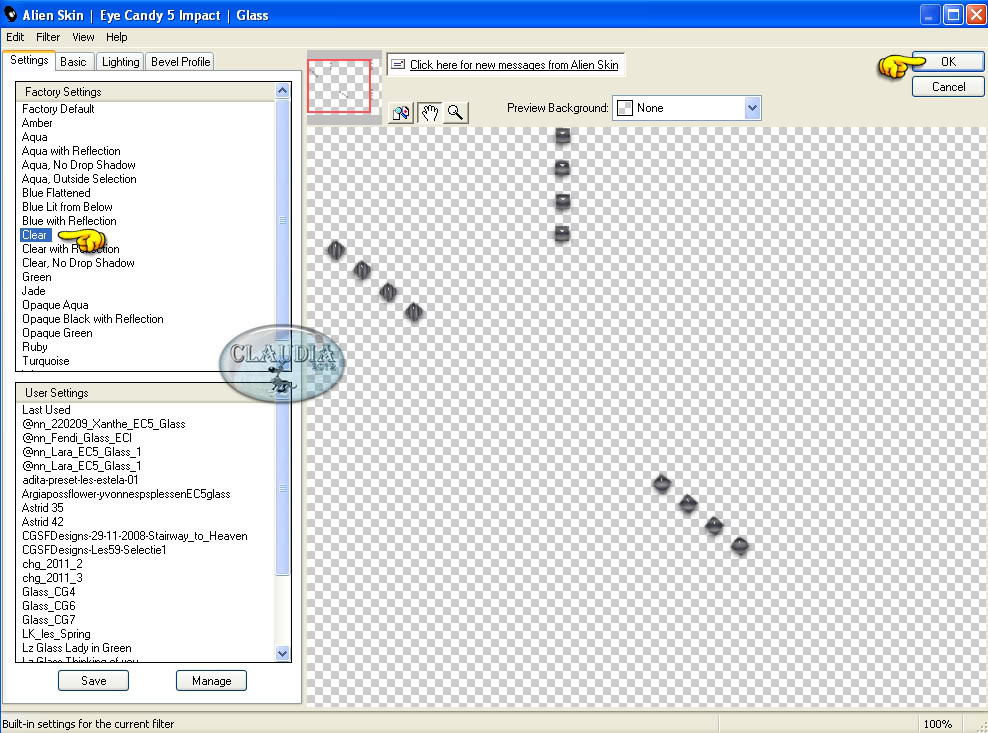This screenshot has width=988, height=733.
Task: Click the Save settings button
Action: pos(93,681)
